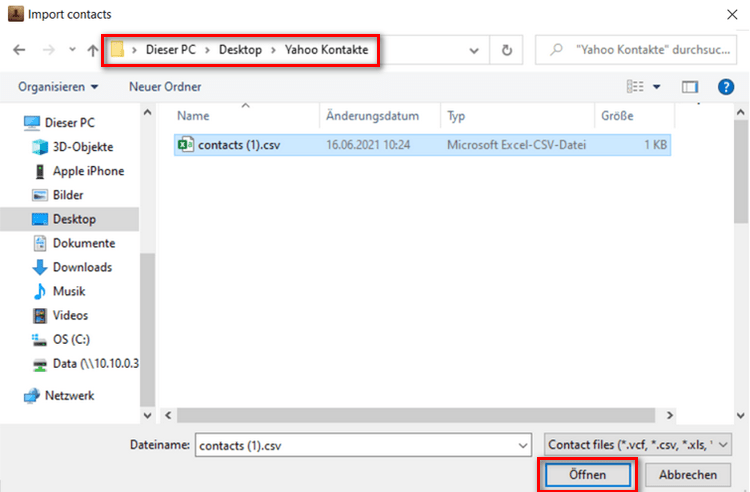750x492 pixels.
Task: Expand the Dateiname dropdown arrow
Action: [523, 446]
